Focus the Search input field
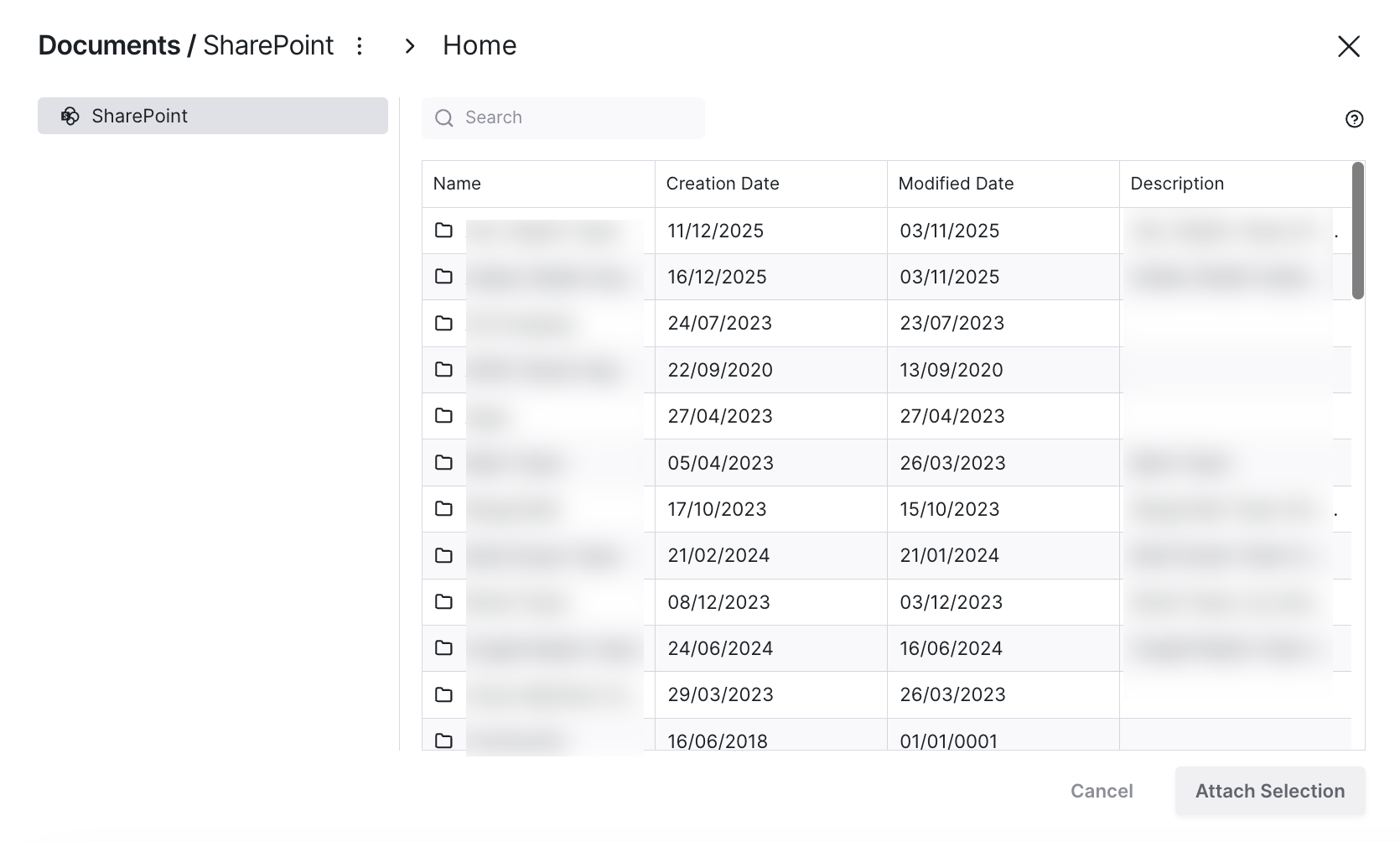 578,118
